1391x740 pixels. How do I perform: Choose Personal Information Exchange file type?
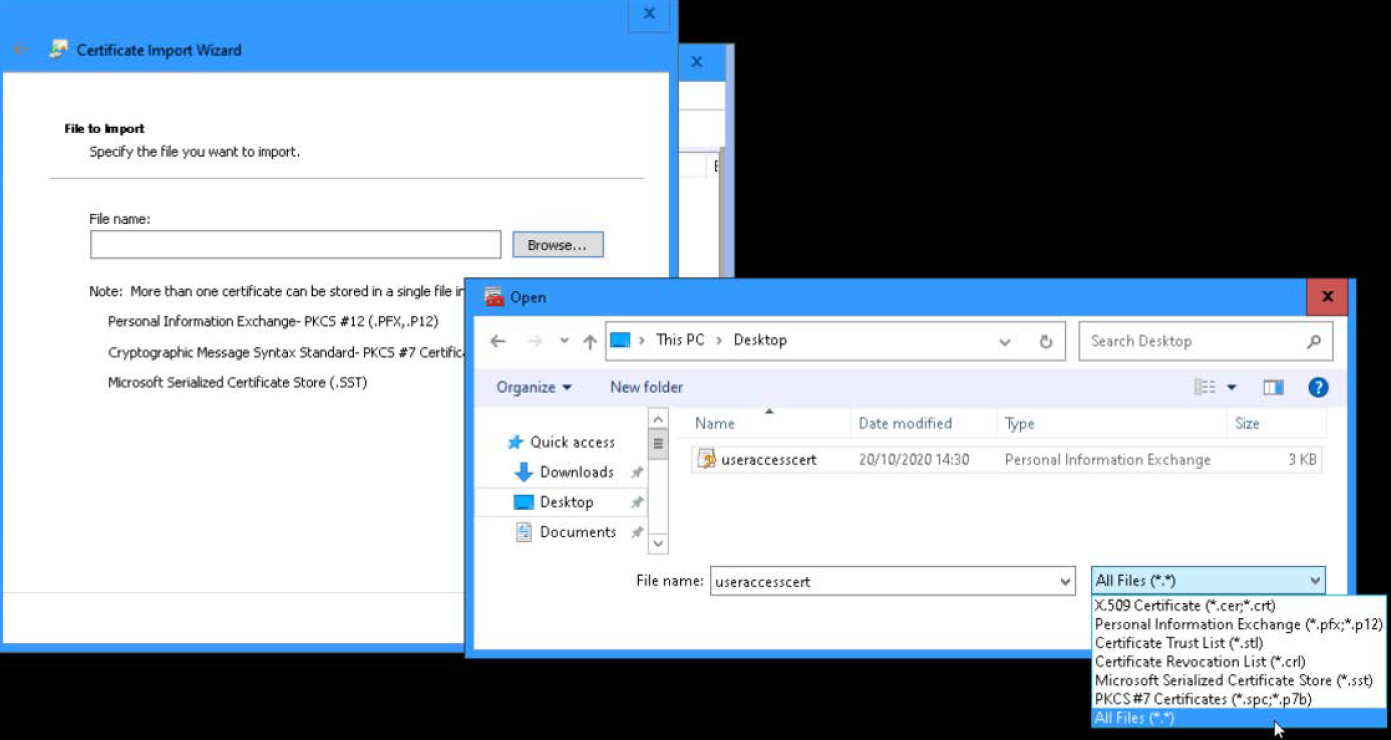pyautogui.click(x=1238, y=624)
